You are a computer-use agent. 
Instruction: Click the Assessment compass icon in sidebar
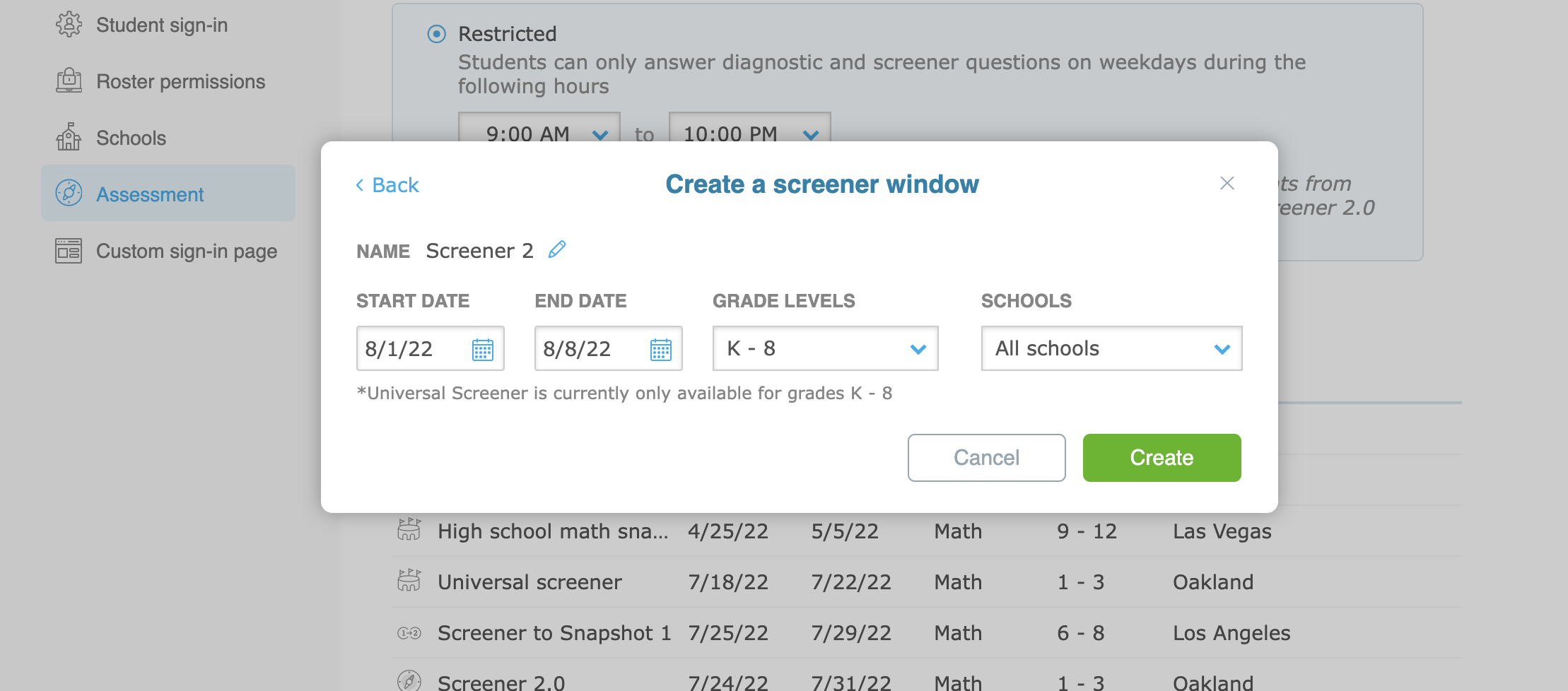click(x=69, y=194)
